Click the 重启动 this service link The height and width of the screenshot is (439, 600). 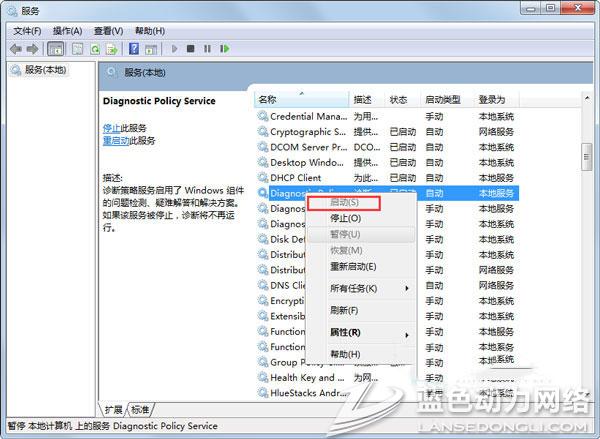pyautogui.click(x=114, y=141)
